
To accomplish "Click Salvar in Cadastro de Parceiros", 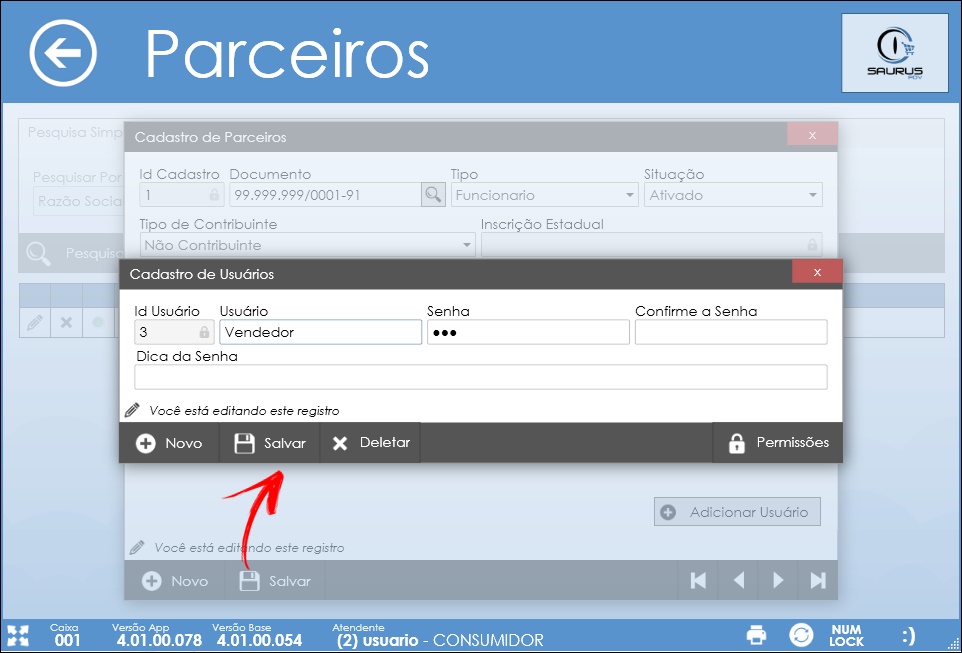I will [275, 581].
